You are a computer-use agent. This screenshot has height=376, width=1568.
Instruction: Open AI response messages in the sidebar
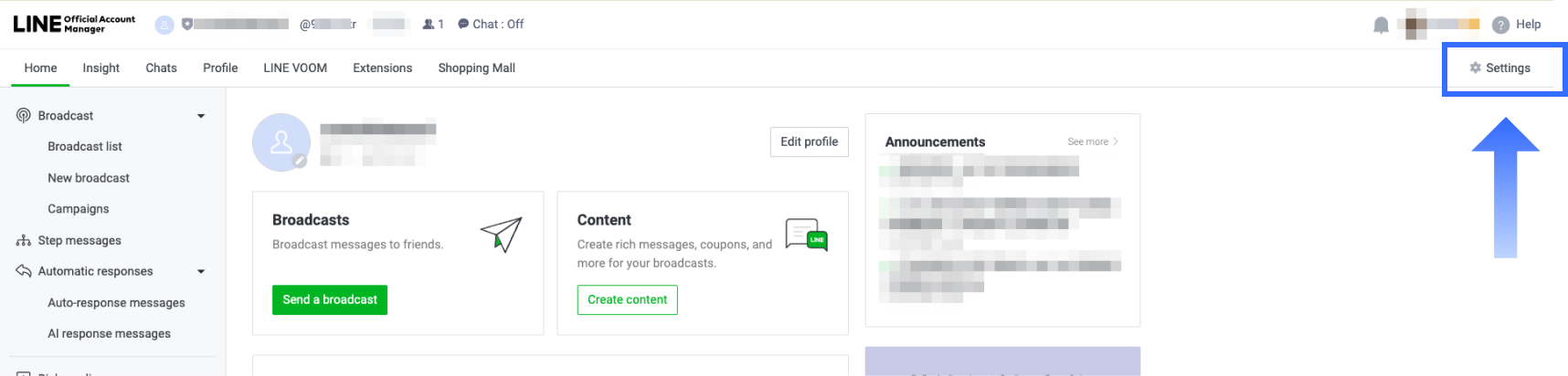point(109,334)
